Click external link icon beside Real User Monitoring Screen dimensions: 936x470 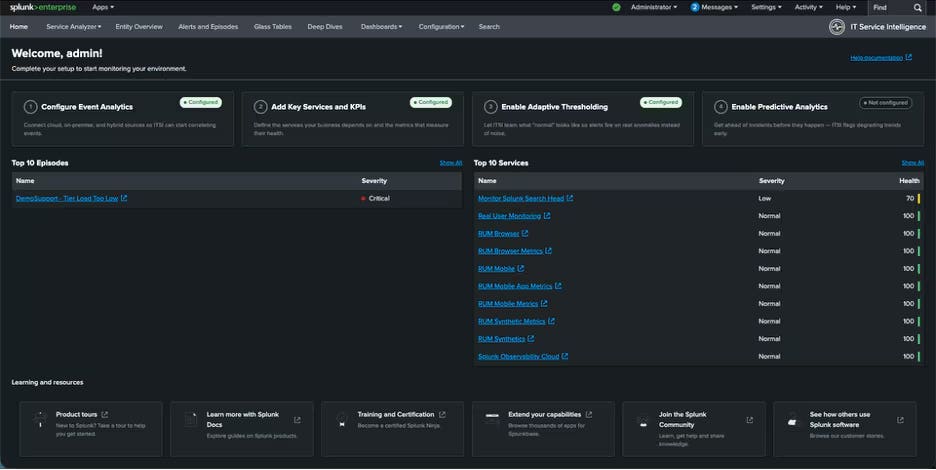(547, 216)
